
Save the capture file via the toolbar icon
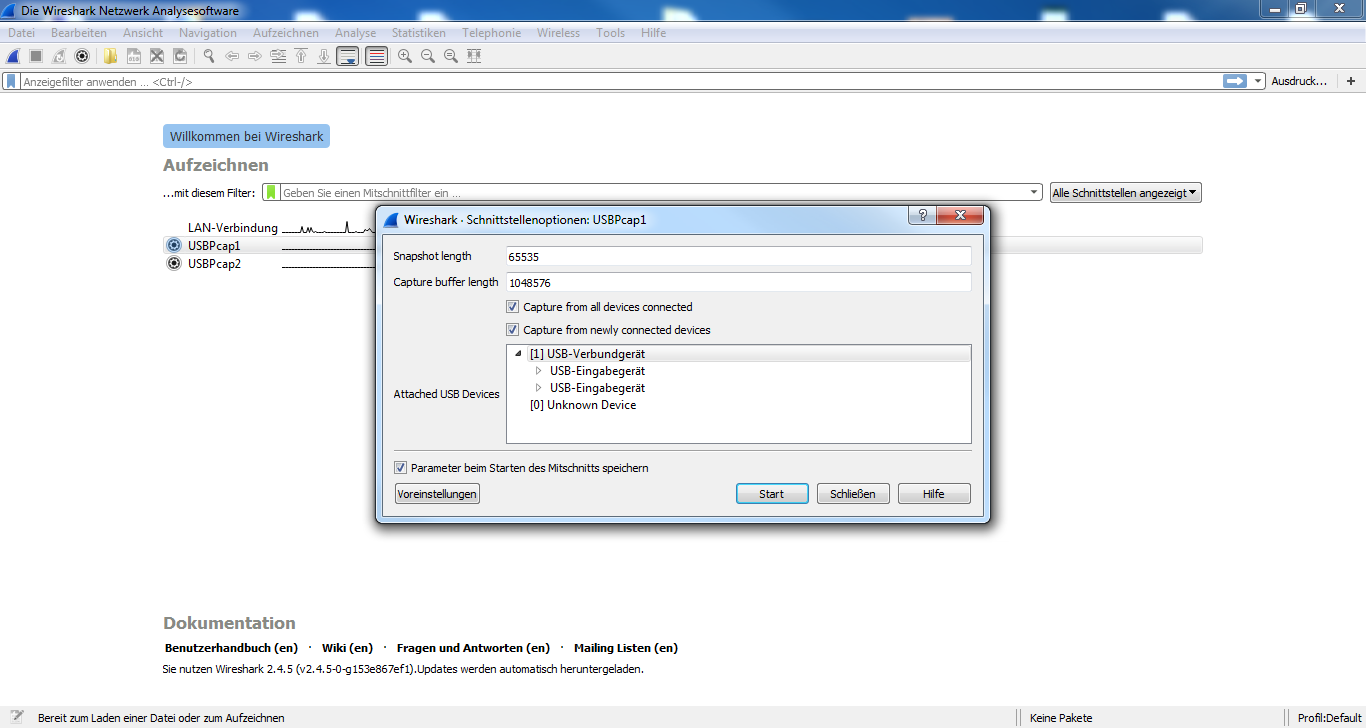(x=133, y=57)
